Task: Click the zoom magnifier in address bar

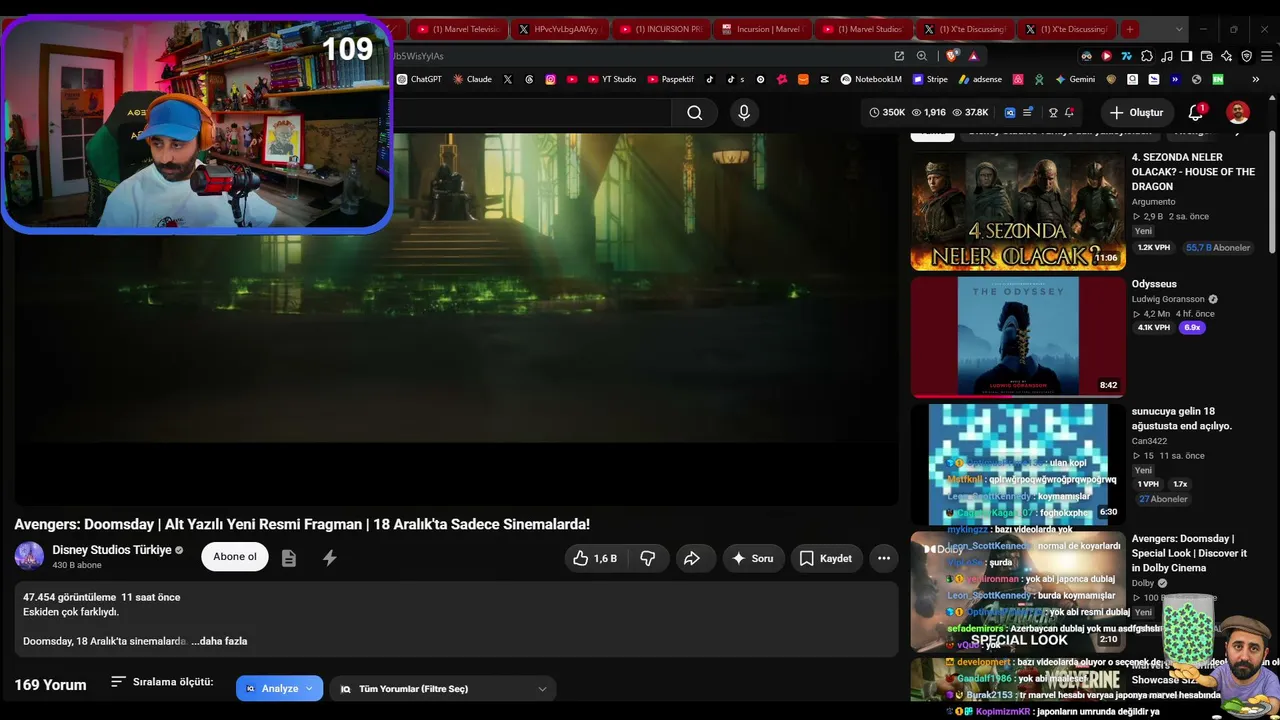Action: click(922, 56)
